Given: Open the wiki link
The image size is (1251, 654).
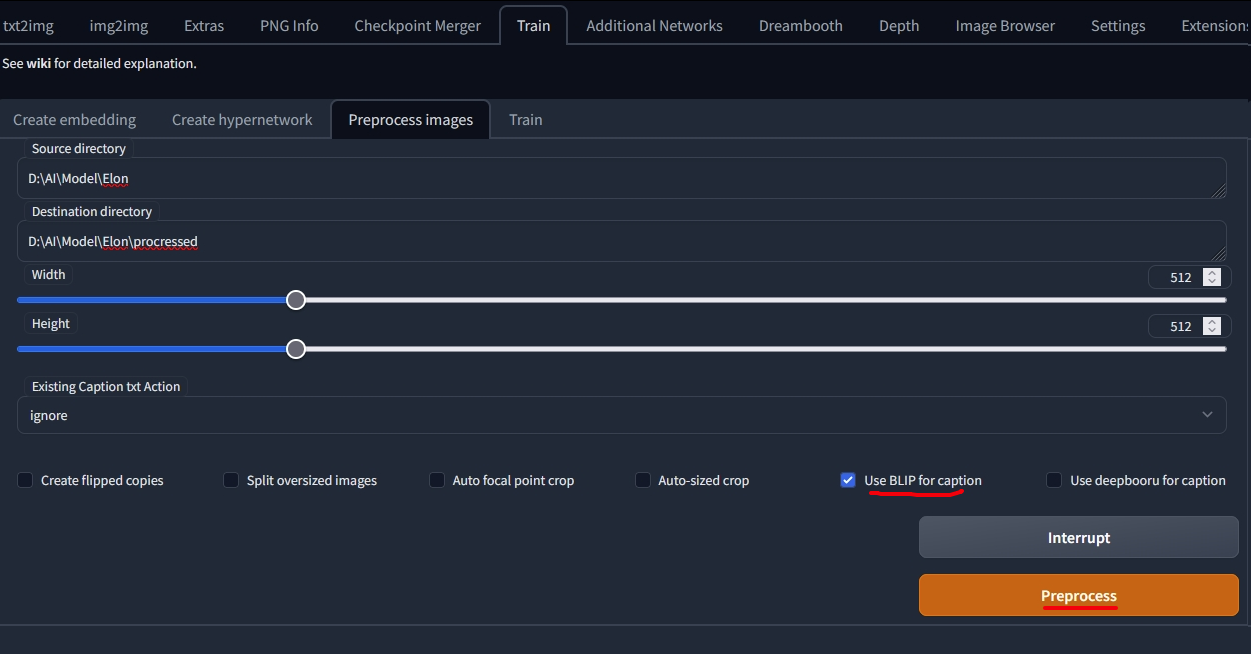Looking at the screenshot, I should point(38,64).
